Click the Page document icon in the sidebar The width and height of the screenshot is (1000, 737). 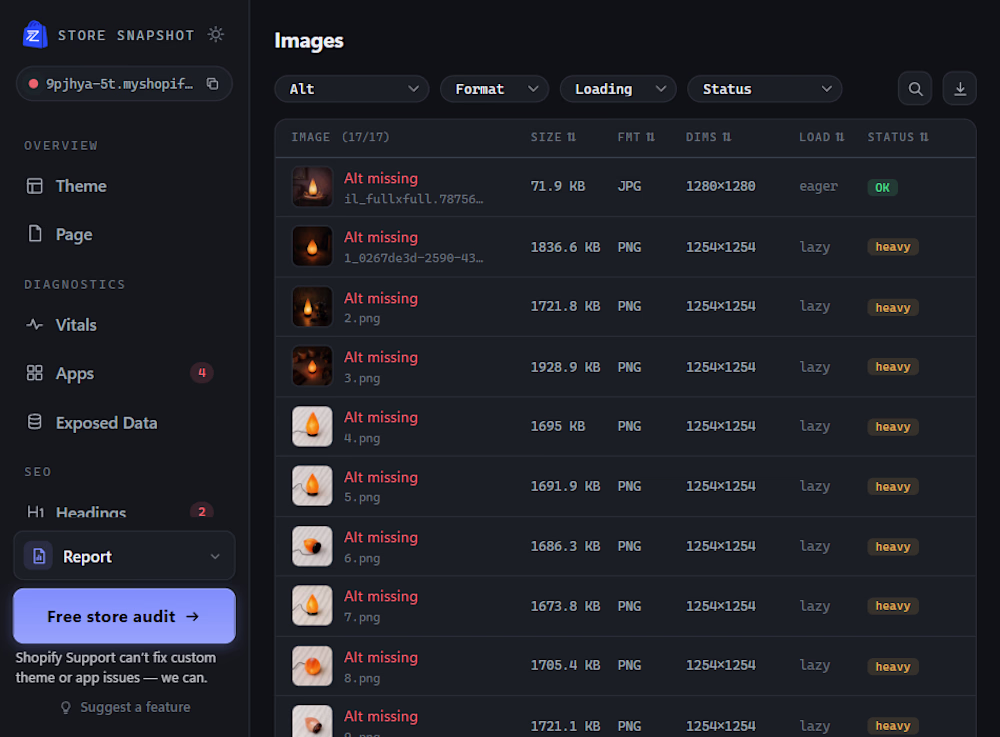[34, 234]
